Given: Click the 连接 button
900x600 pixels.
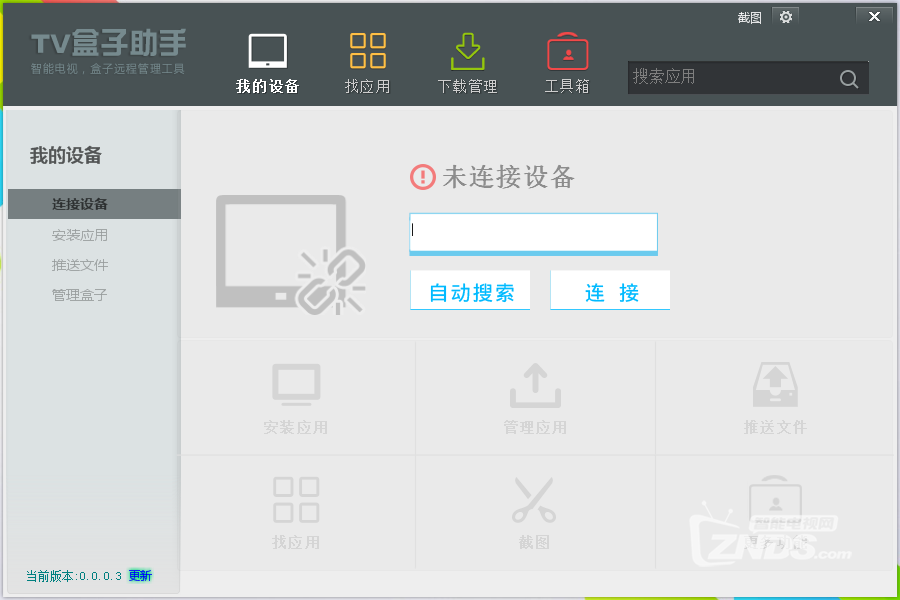Looking at the screenshot, I should (610, 291).
